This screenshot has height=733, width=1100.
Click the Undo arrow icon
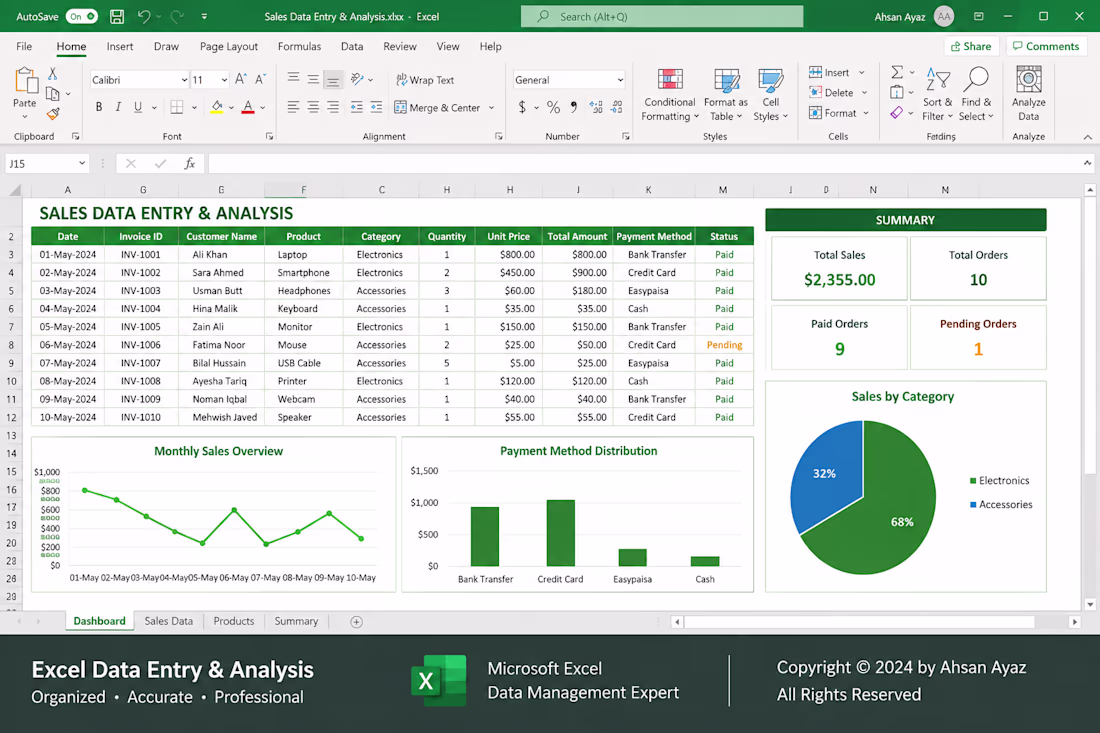point(144,16)
